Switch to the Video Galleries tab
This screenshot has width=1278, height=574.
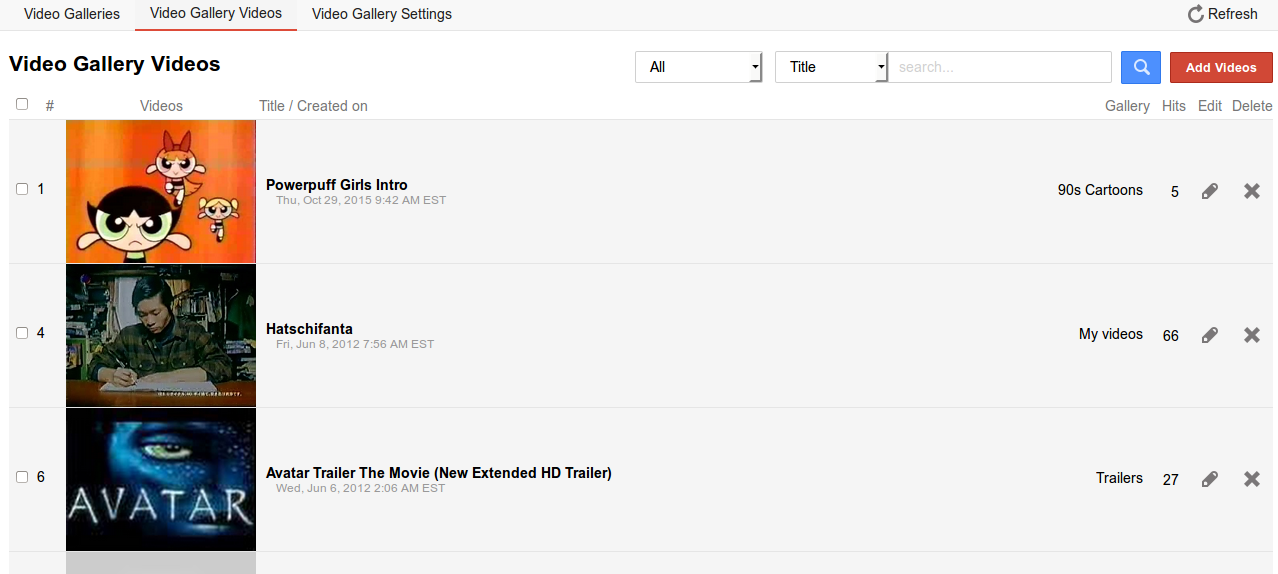(x=72, y=14)
